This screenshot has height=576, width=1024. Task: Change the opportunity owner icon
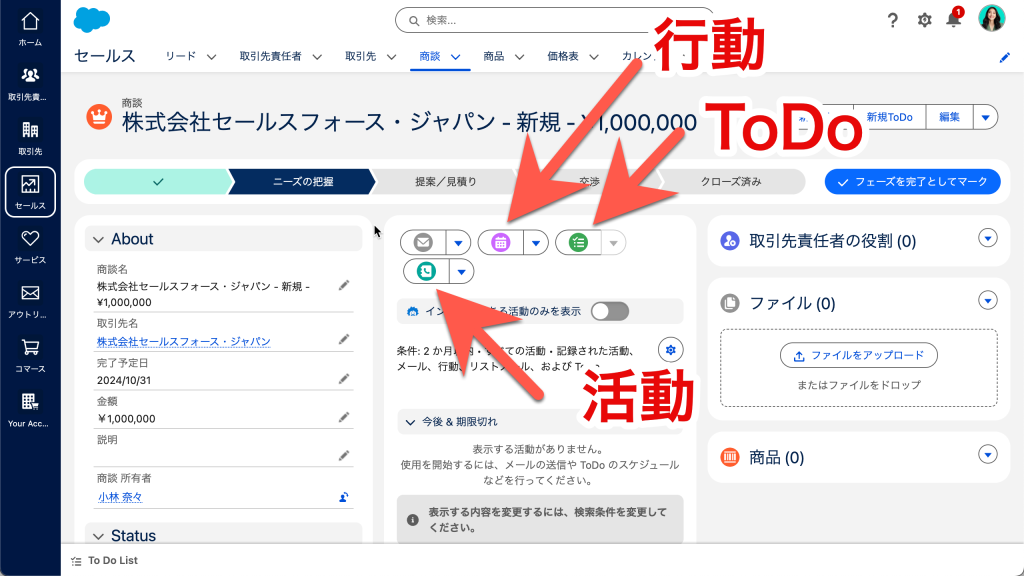pos(344,497)
